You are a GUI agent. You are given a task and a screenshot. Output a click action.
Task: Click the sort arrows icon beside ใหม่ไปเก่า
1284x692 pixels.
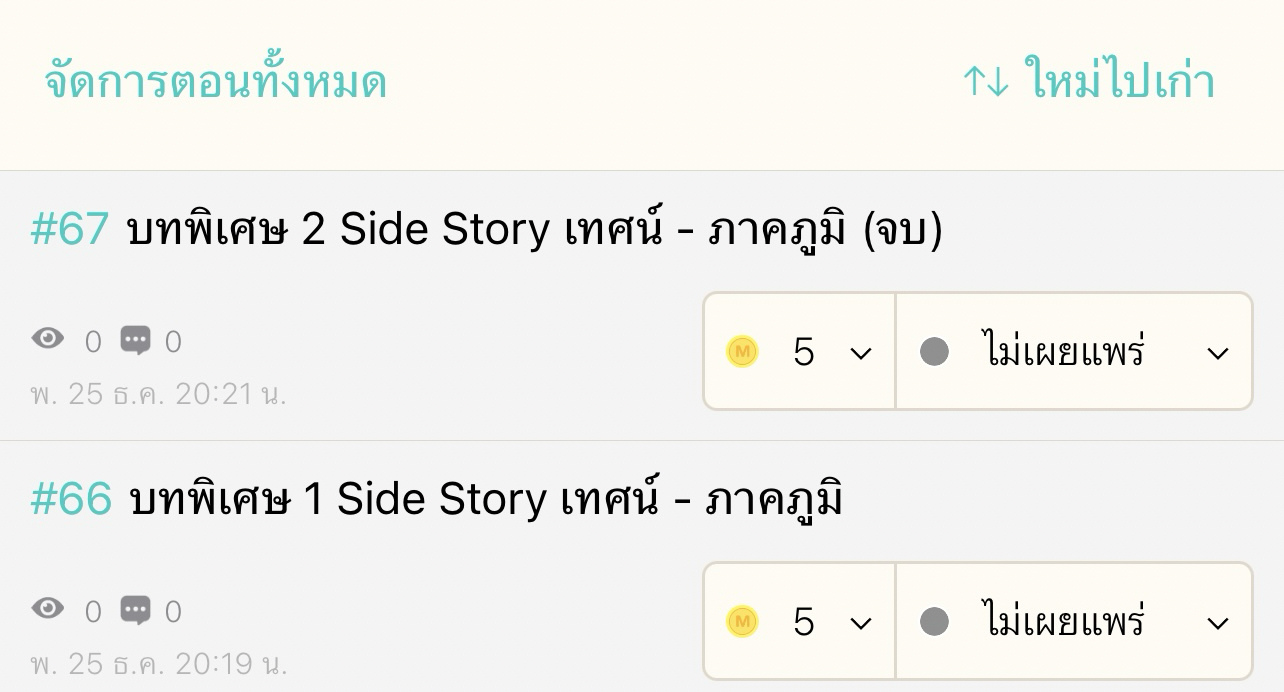[x=986, y=82]
